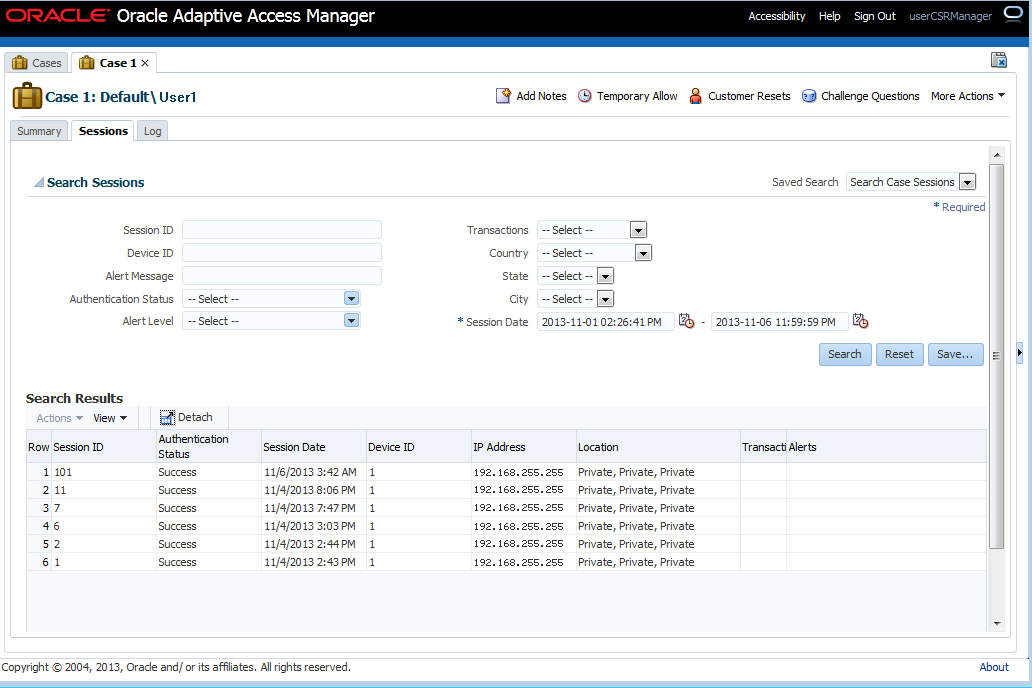Image resolution: width=1032 pixels, height=688 pixels.
Task: Click the Session Date end field
Action: (779, 322)
